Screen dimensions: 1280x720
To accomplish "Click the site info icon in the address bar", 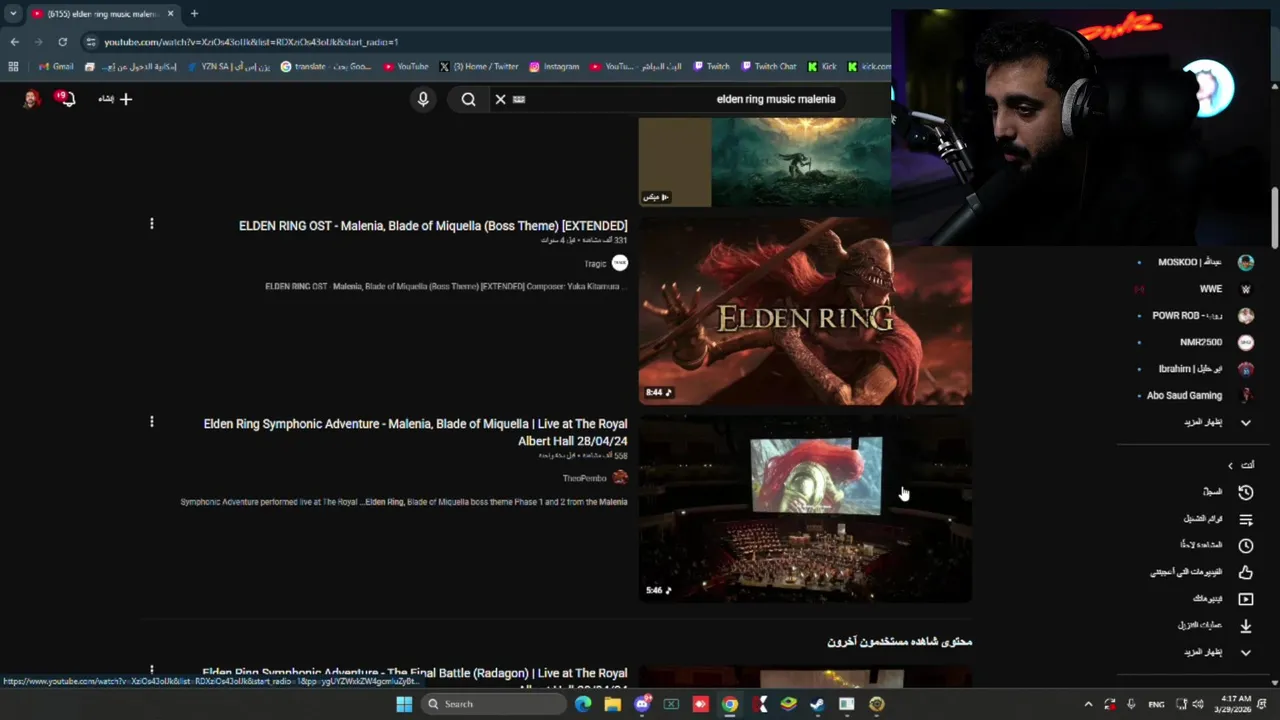I will (x=91, y=42).
